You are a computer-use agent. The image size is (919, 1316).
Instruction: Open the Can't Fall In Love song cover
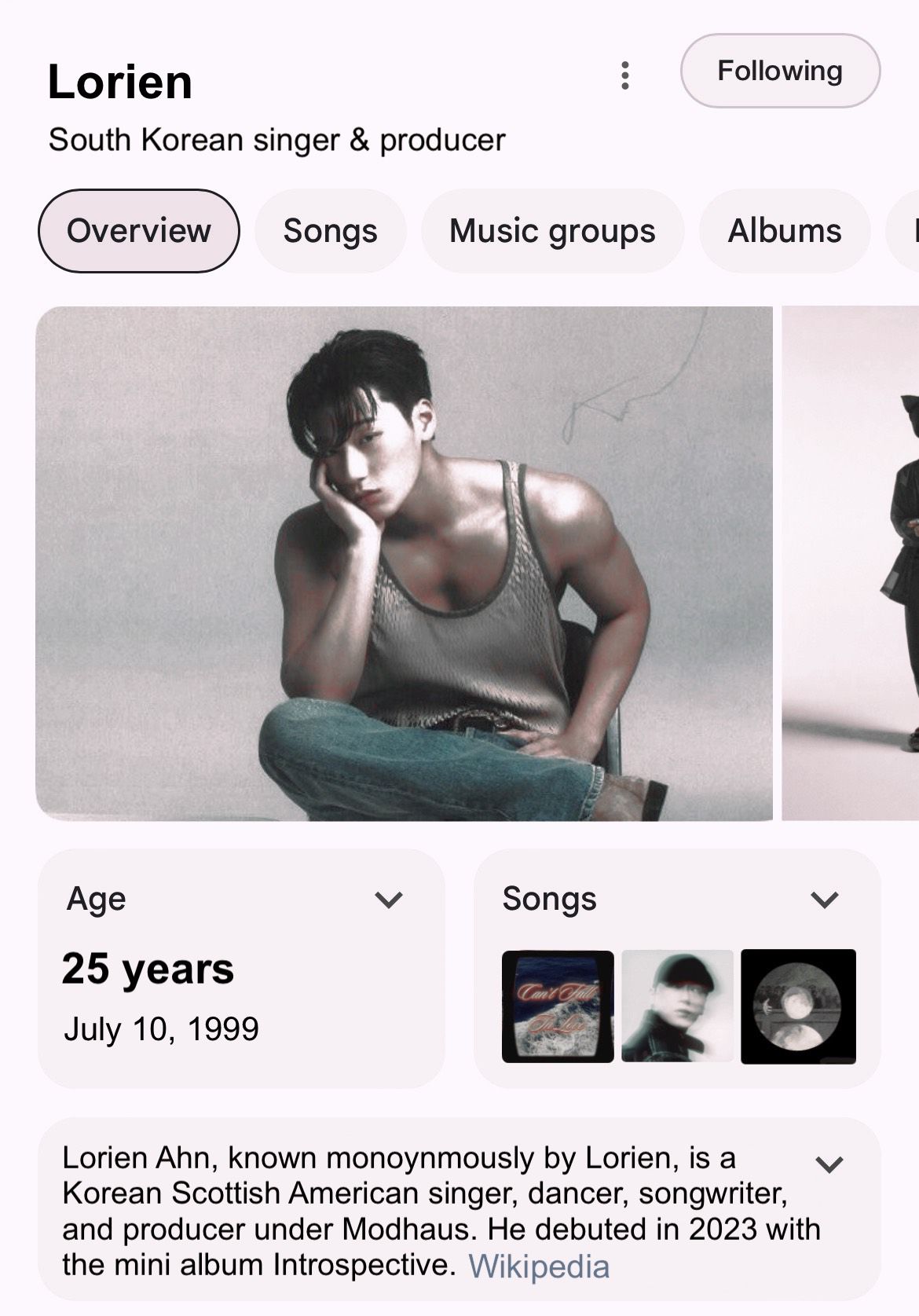coord(558,1006)
